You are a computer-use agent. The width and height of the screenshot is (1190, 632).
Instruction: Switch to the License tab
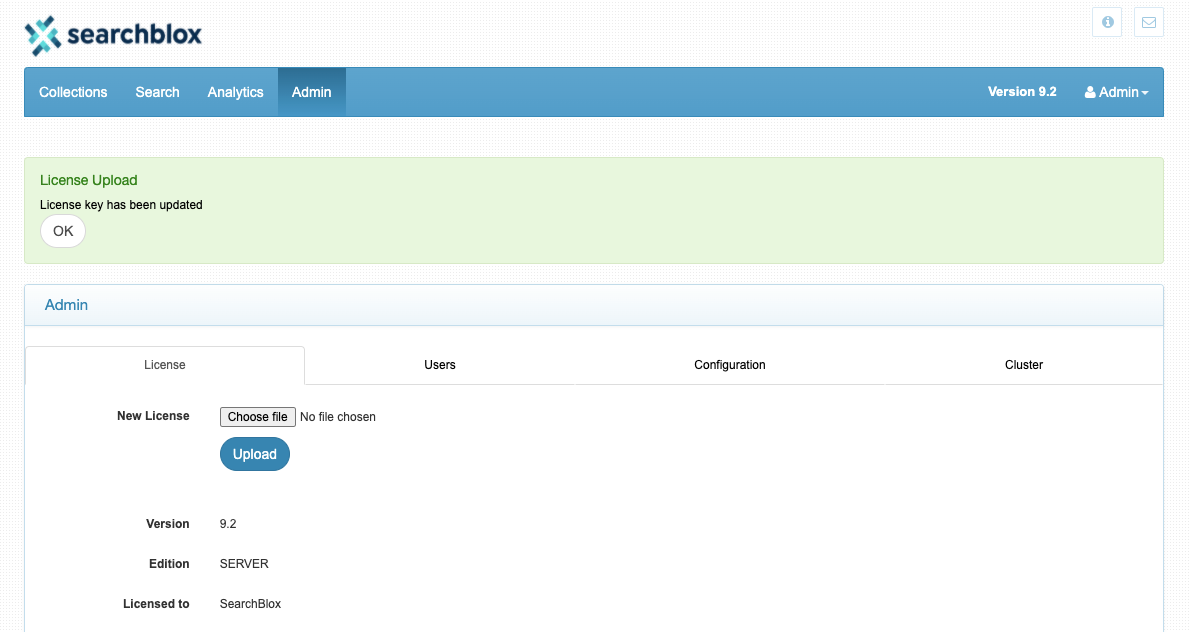click(165, 365)
